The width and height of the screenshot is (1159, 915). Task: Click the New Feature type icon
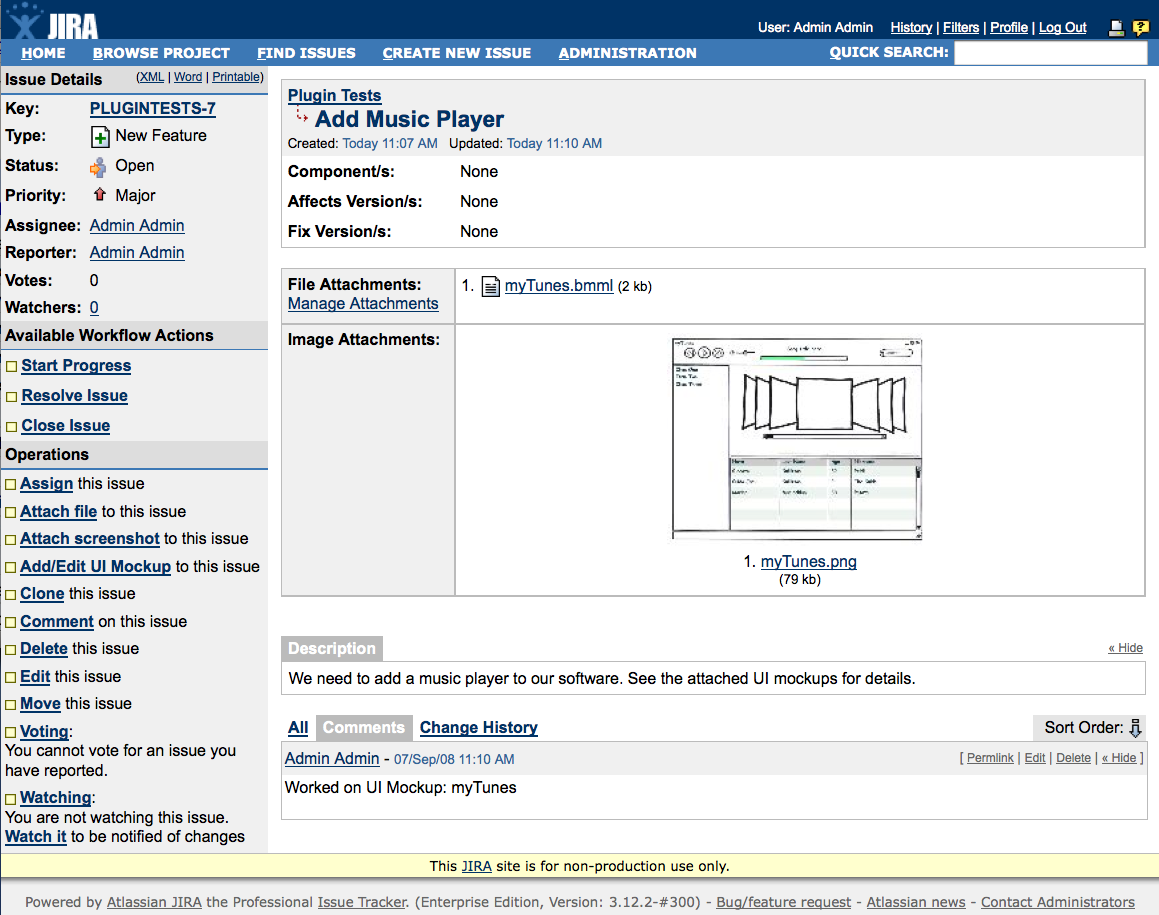100,137
